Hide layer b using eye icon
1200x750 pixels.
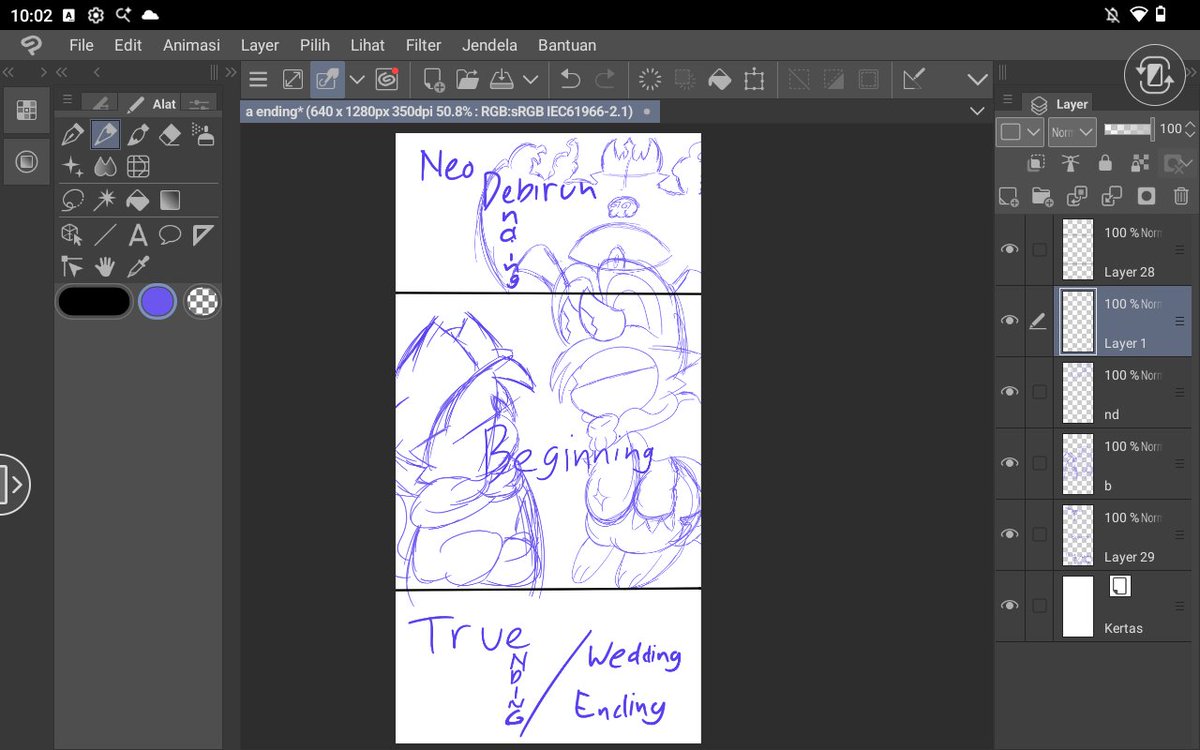(x=1010, y=463)
